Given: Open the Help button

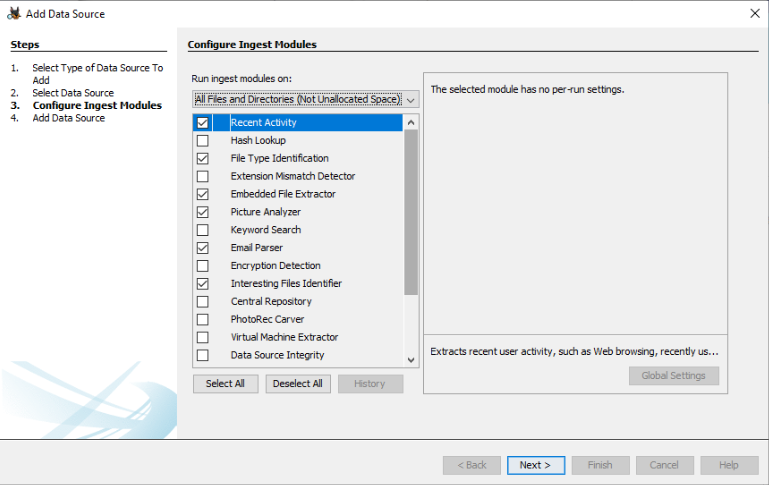Looking at the screenshot, I should 728,465.
